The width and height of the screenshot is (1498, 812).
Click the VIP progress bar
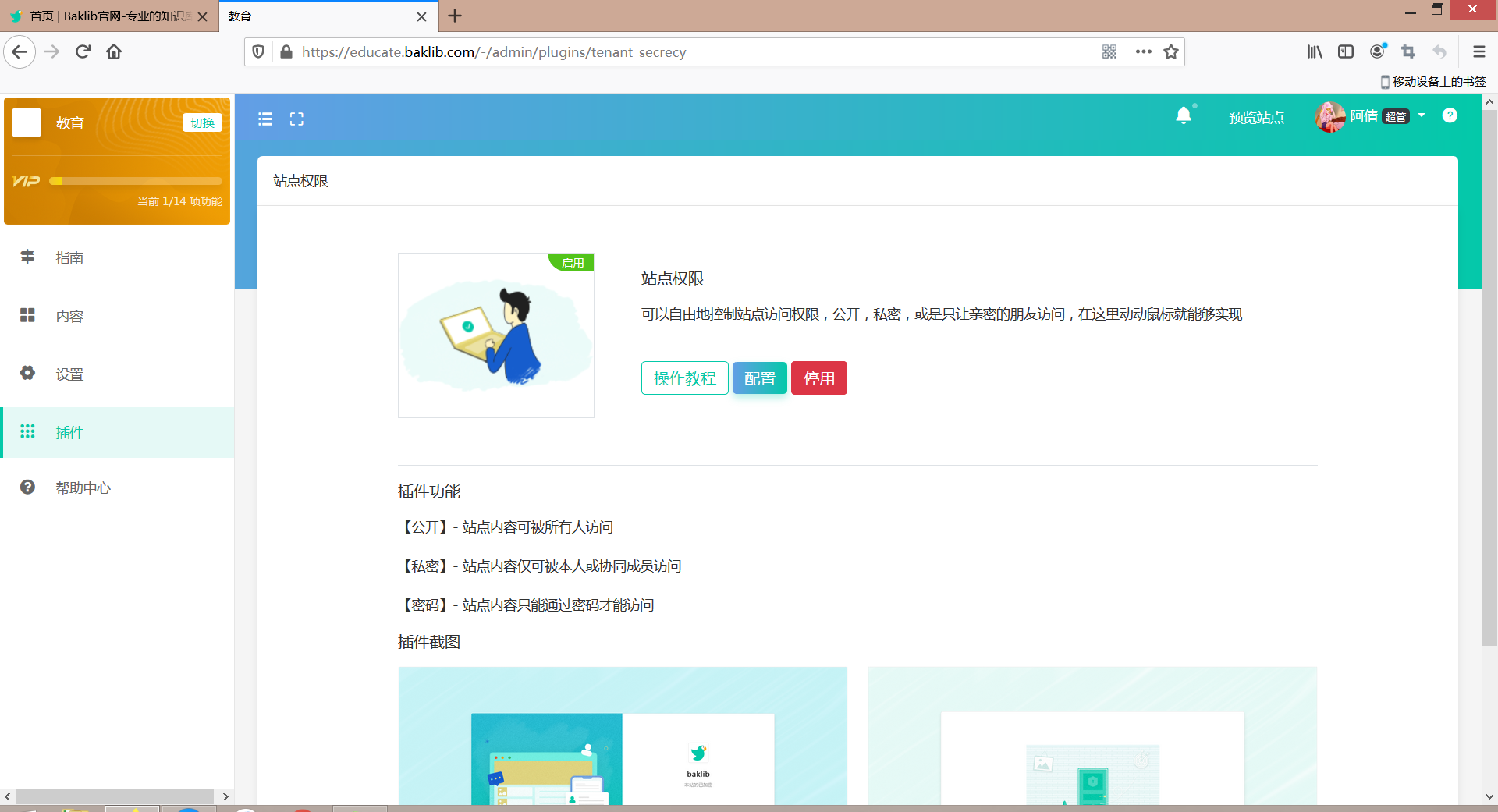(136, 181)
